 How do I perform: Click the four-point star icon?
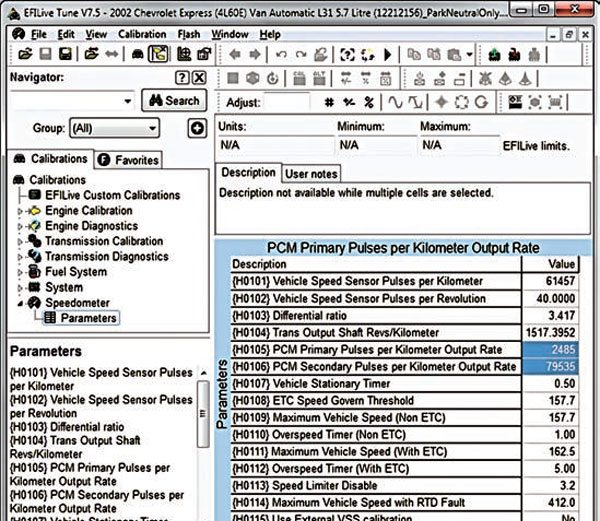(x=442, y=103)
